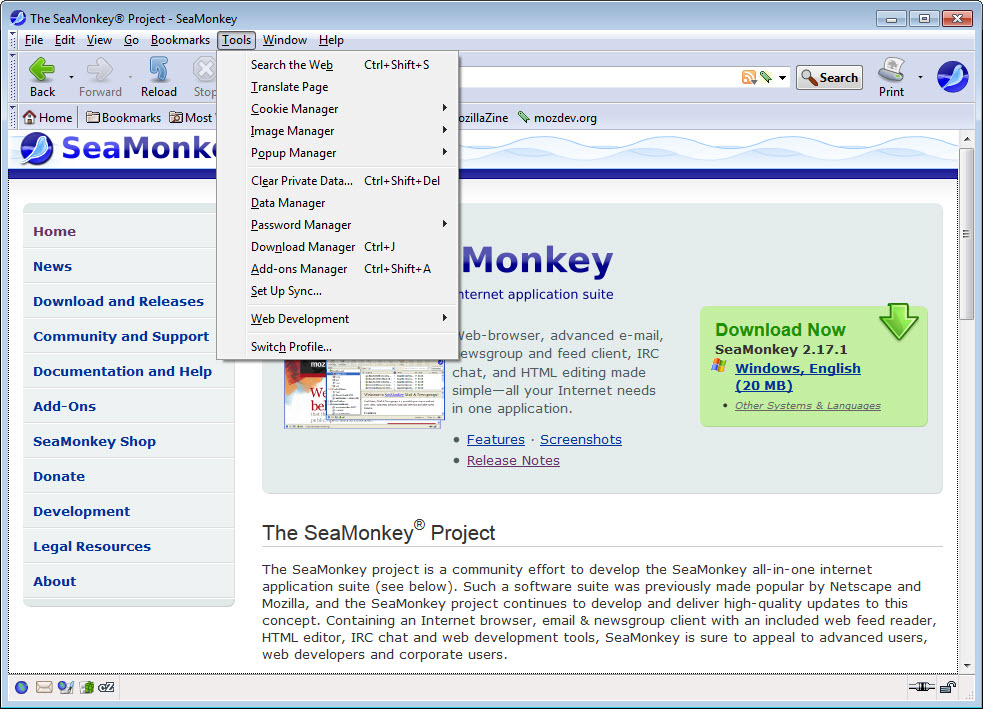Expand the Cookie Manager submenu
The image size is (983, 709).
(337, 108)
